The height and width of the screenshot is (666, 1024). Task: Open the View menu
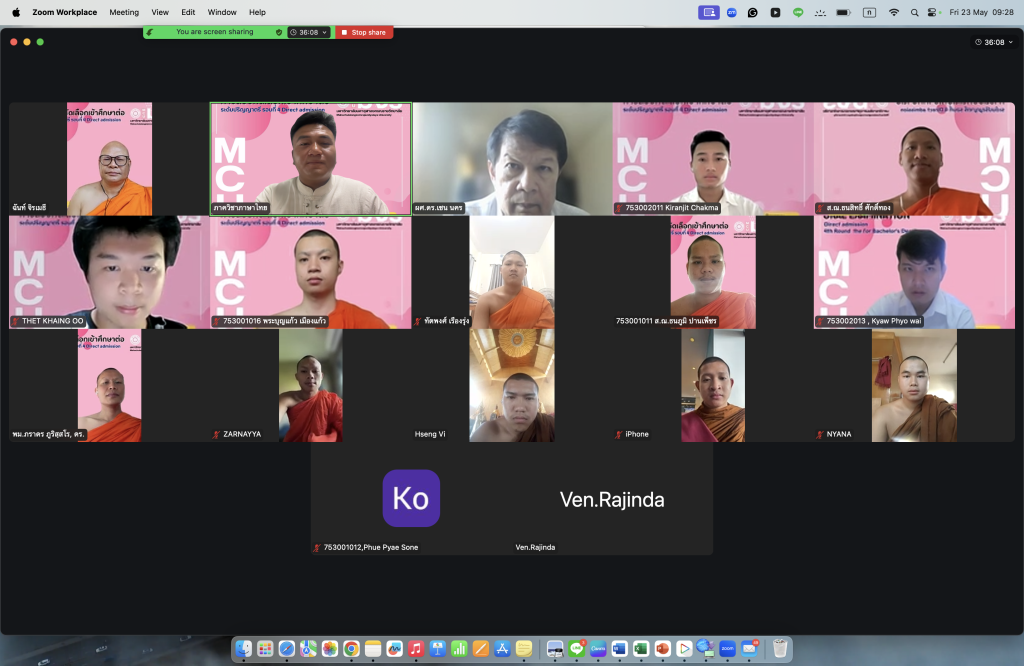coord(160,12)
